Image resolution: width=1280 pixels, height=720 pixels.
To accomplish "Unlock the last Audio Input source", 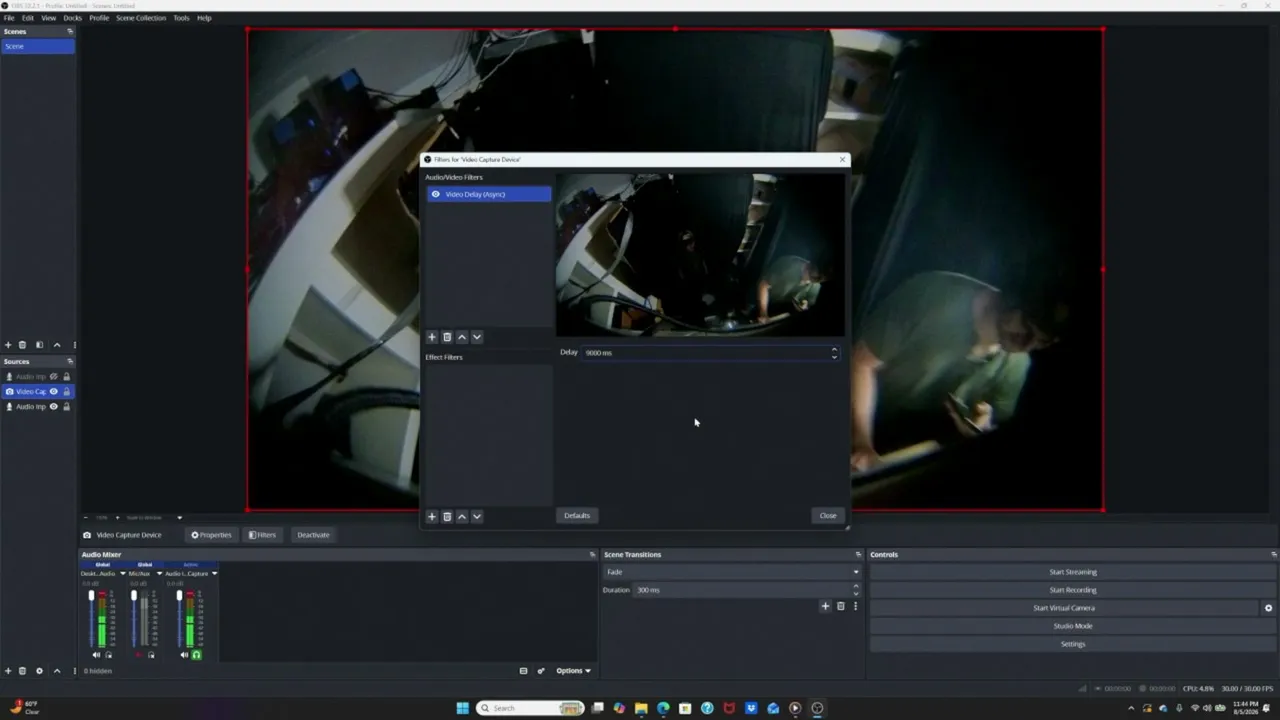I will pos(67,407).
